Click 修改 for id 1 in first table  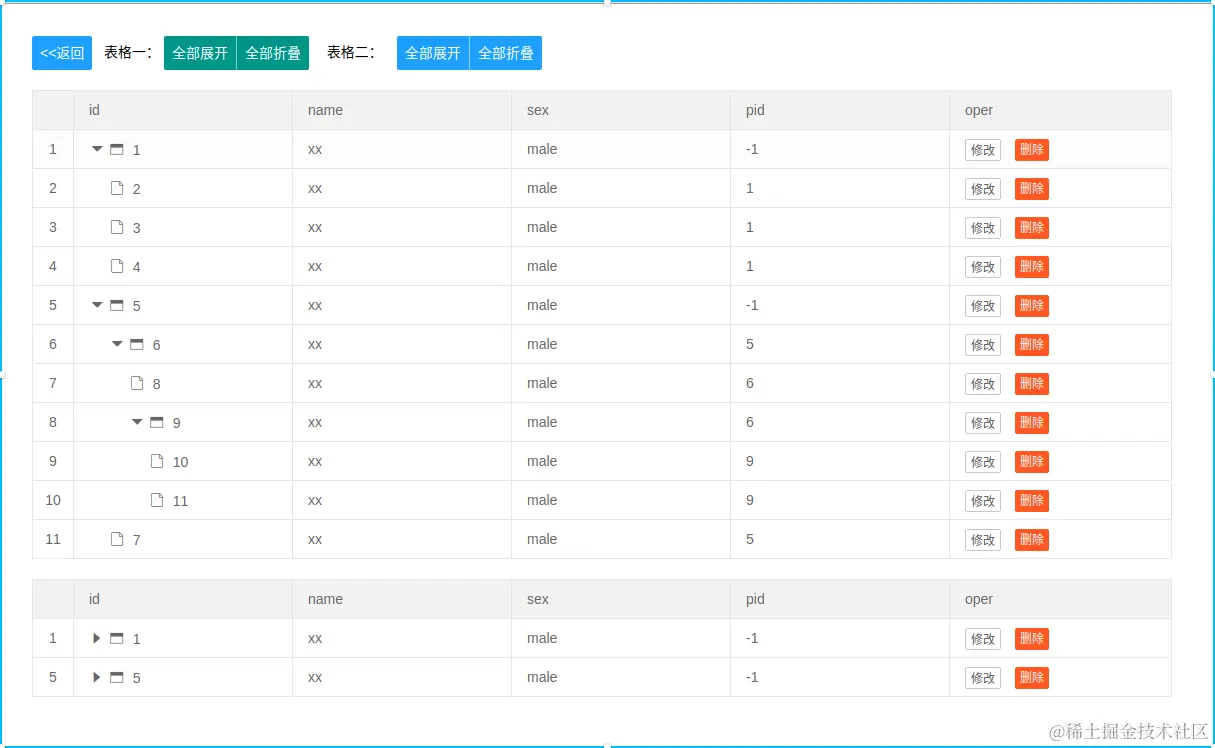pyautogui.click(x=983, y=150)
